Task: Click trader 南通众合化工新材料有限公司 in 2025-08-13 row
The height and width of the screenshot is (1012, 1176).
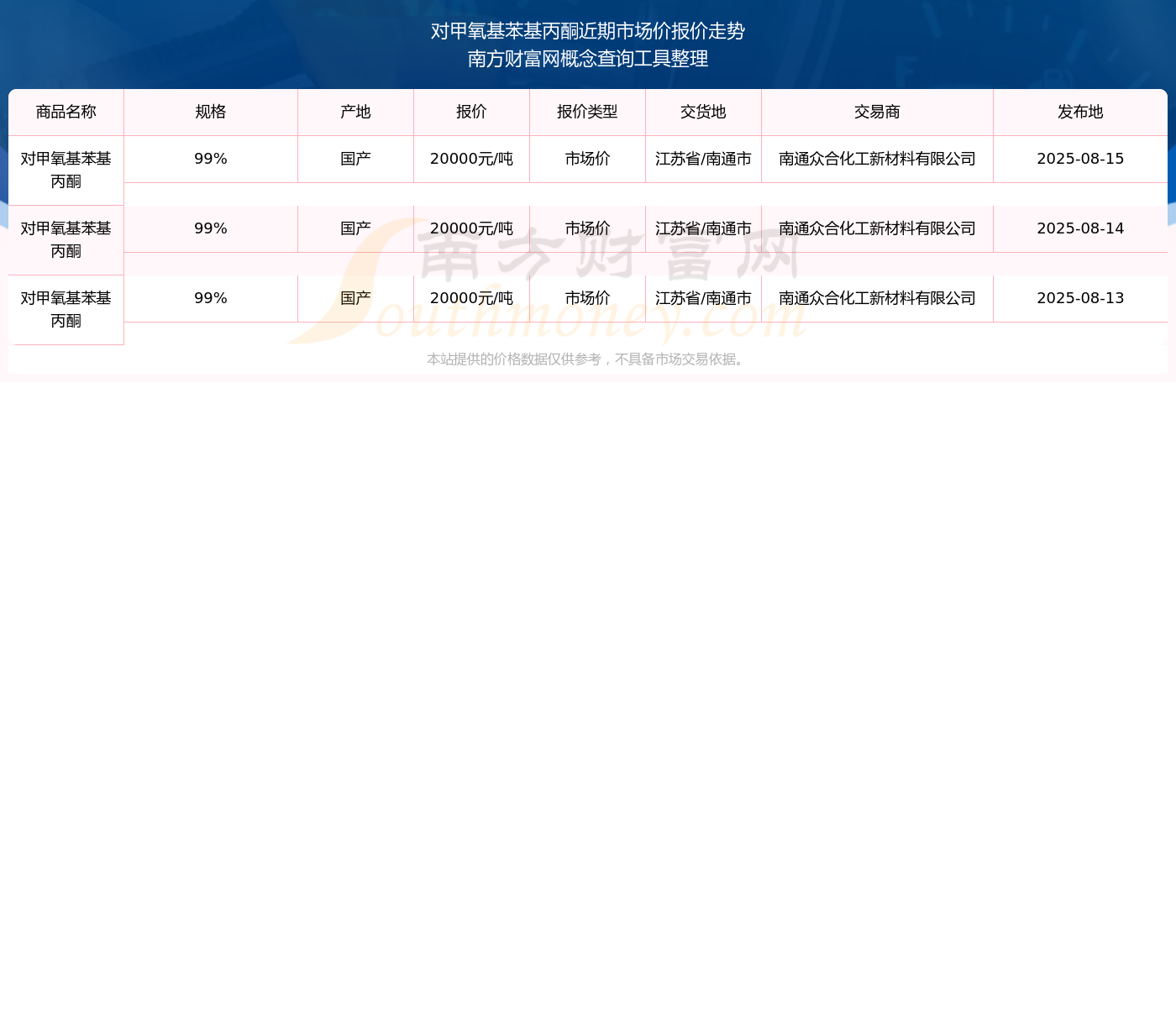Action: (878, 298)
